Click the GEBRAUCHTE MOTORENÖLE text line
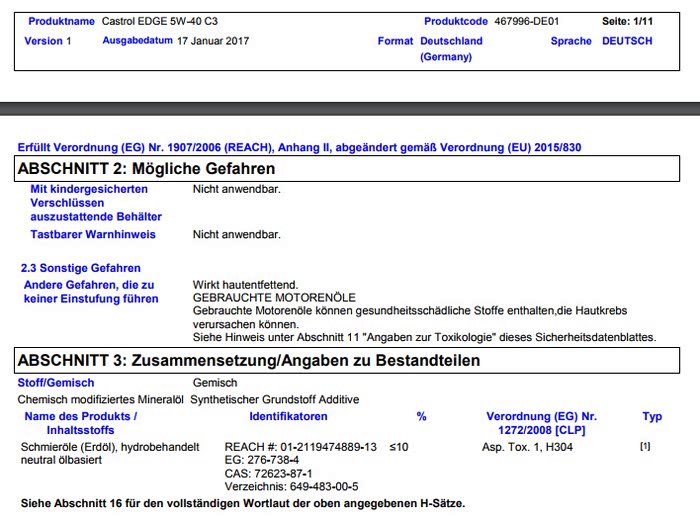The height and width of the screenshot is (520, 700). [261, 298]
